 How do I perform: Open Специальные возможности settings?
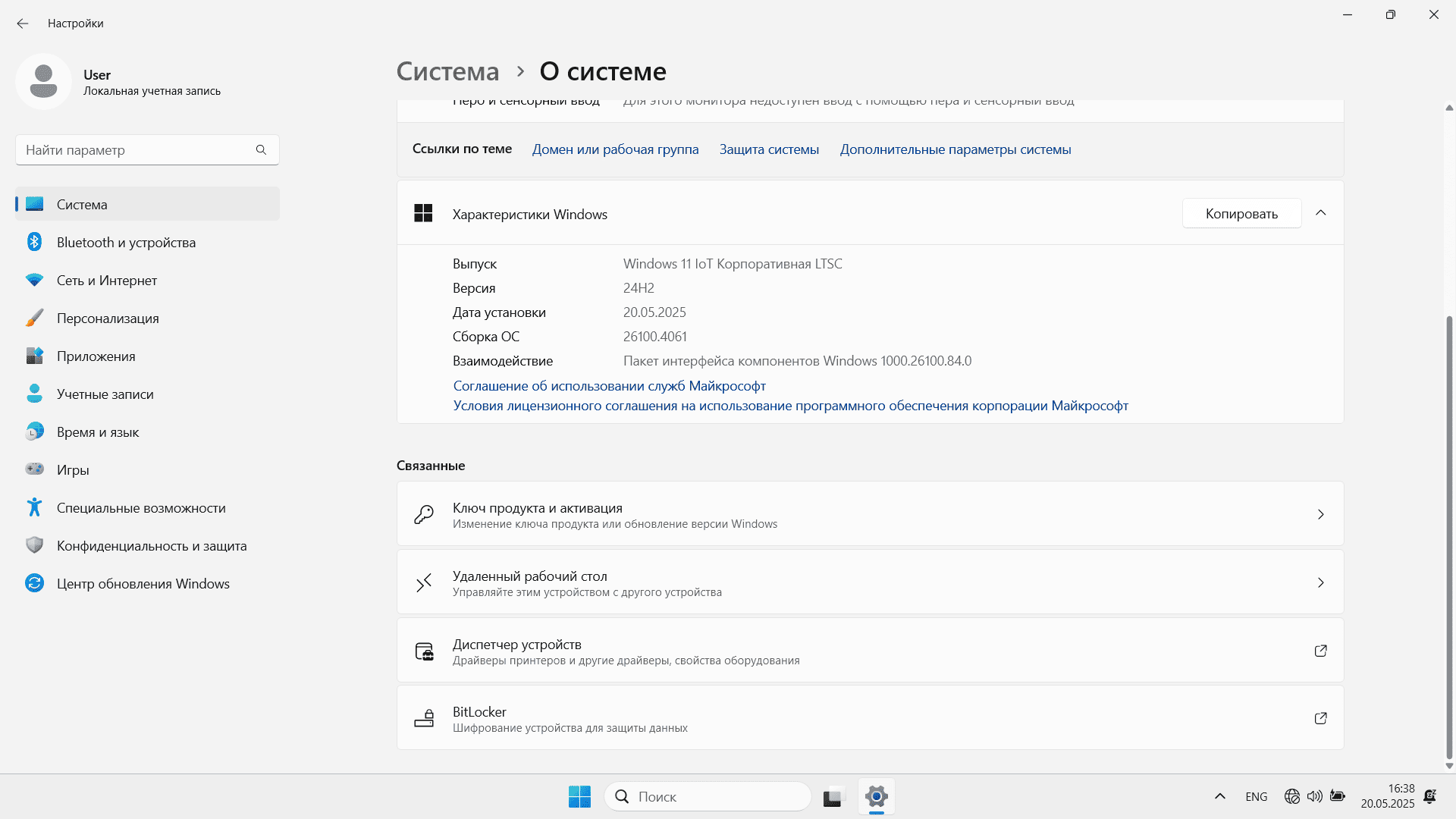click(147, 507)
